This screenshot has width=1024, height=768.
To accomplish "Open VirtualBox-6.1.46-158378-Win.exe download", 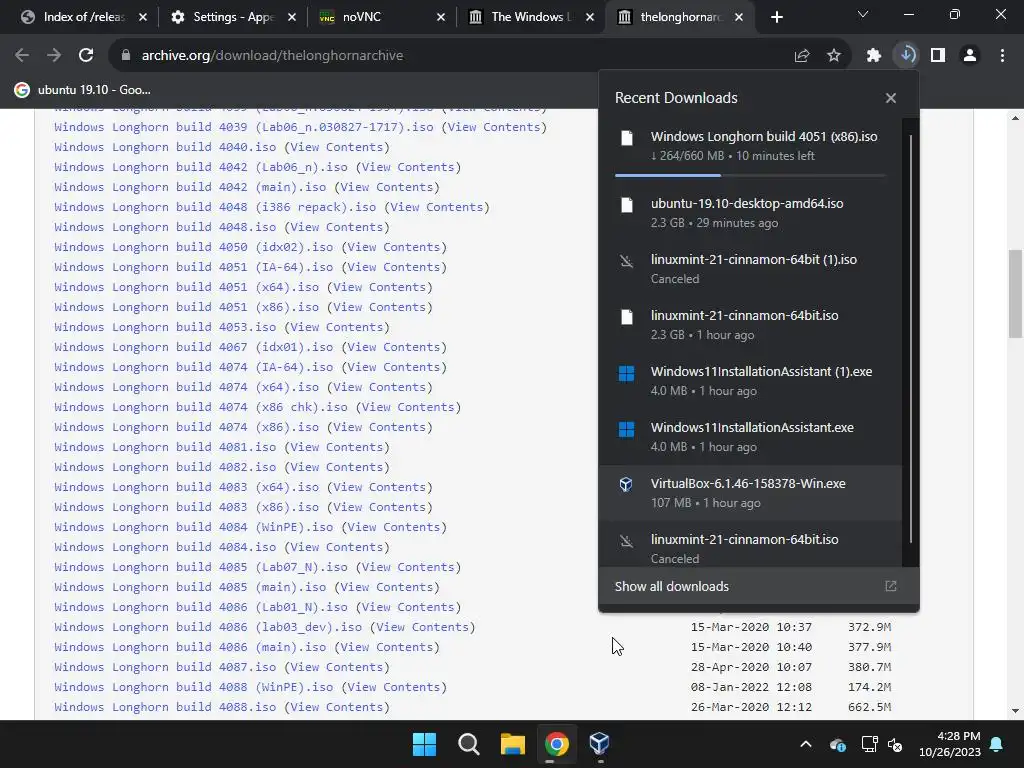I will (750, 493).
